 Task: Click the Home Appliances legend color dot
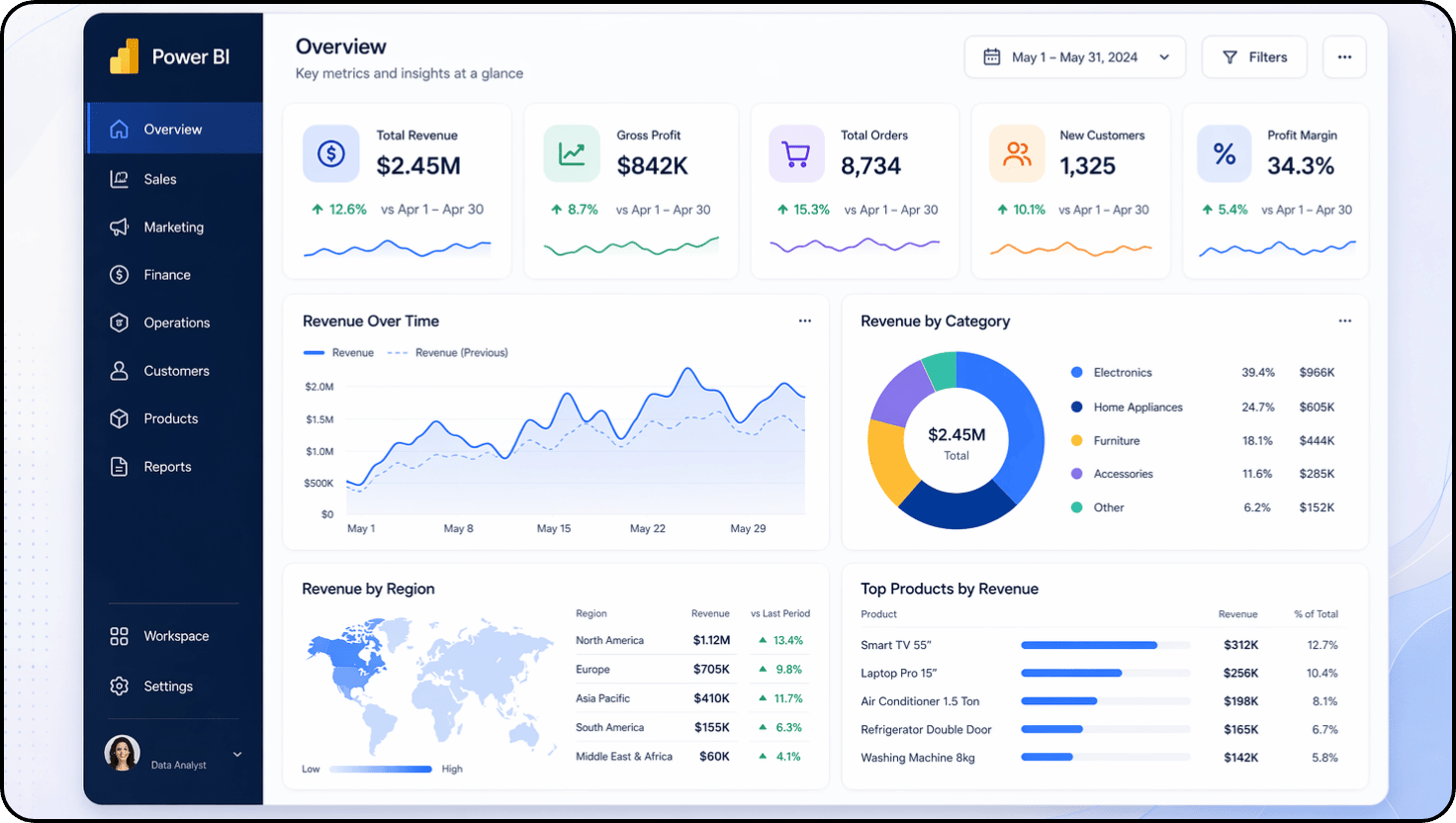tap(1076, 407)
